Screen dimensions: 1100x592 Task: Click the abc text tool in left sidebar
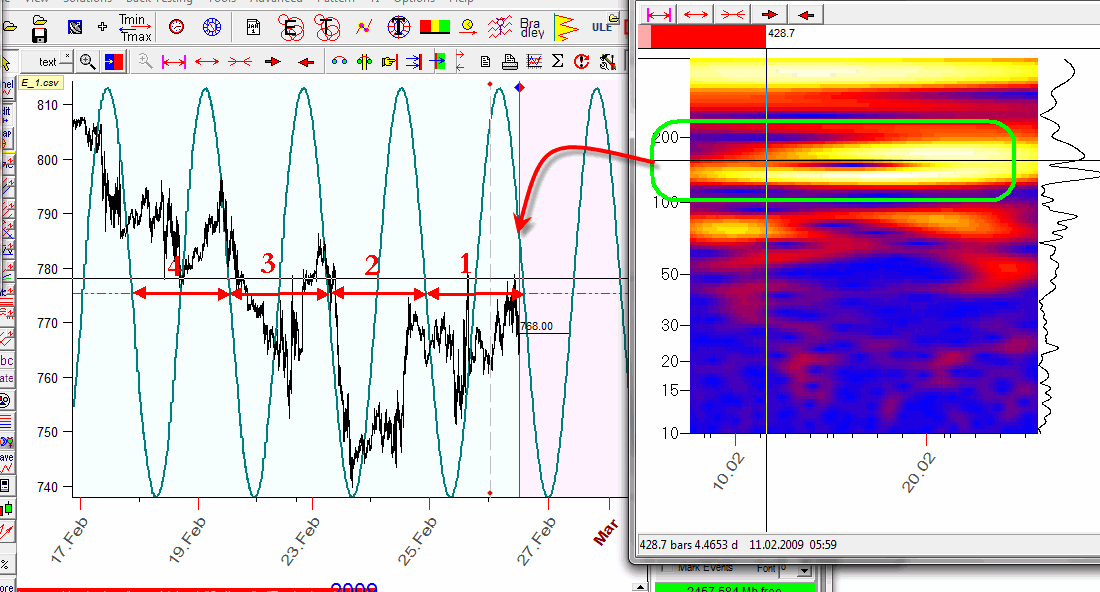click(6, 361)
